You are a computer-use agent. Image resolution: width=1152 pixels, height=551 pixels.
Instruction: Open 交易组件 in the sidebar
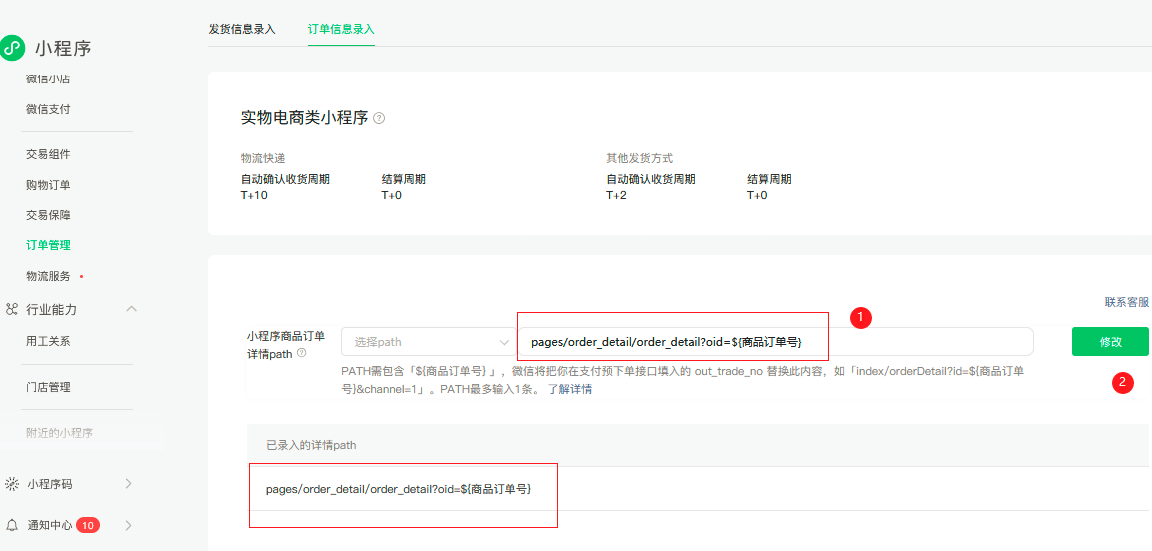pyautogui.click(x=48, y=154)
